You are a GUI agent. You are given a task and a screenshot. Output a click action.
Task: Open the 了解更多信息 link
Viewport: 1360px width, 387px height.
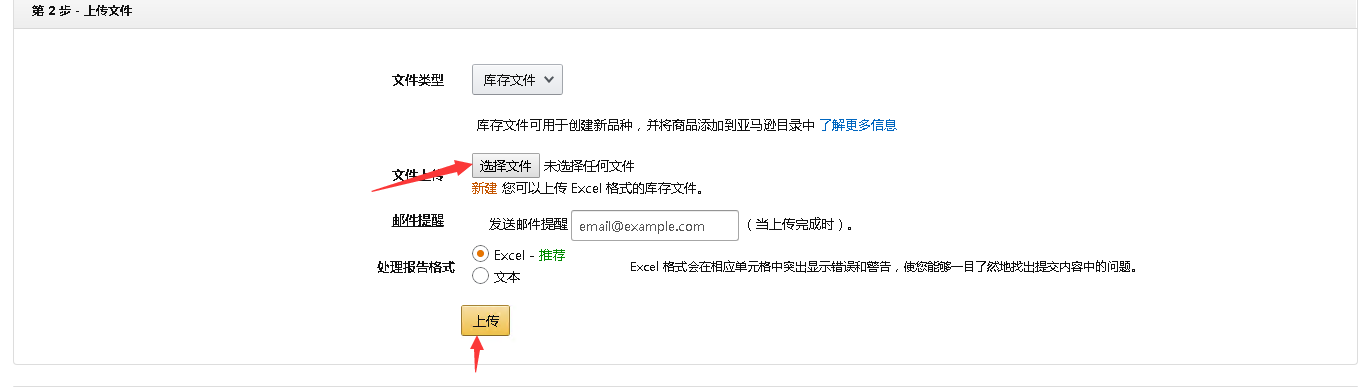(x=858, y=125)
